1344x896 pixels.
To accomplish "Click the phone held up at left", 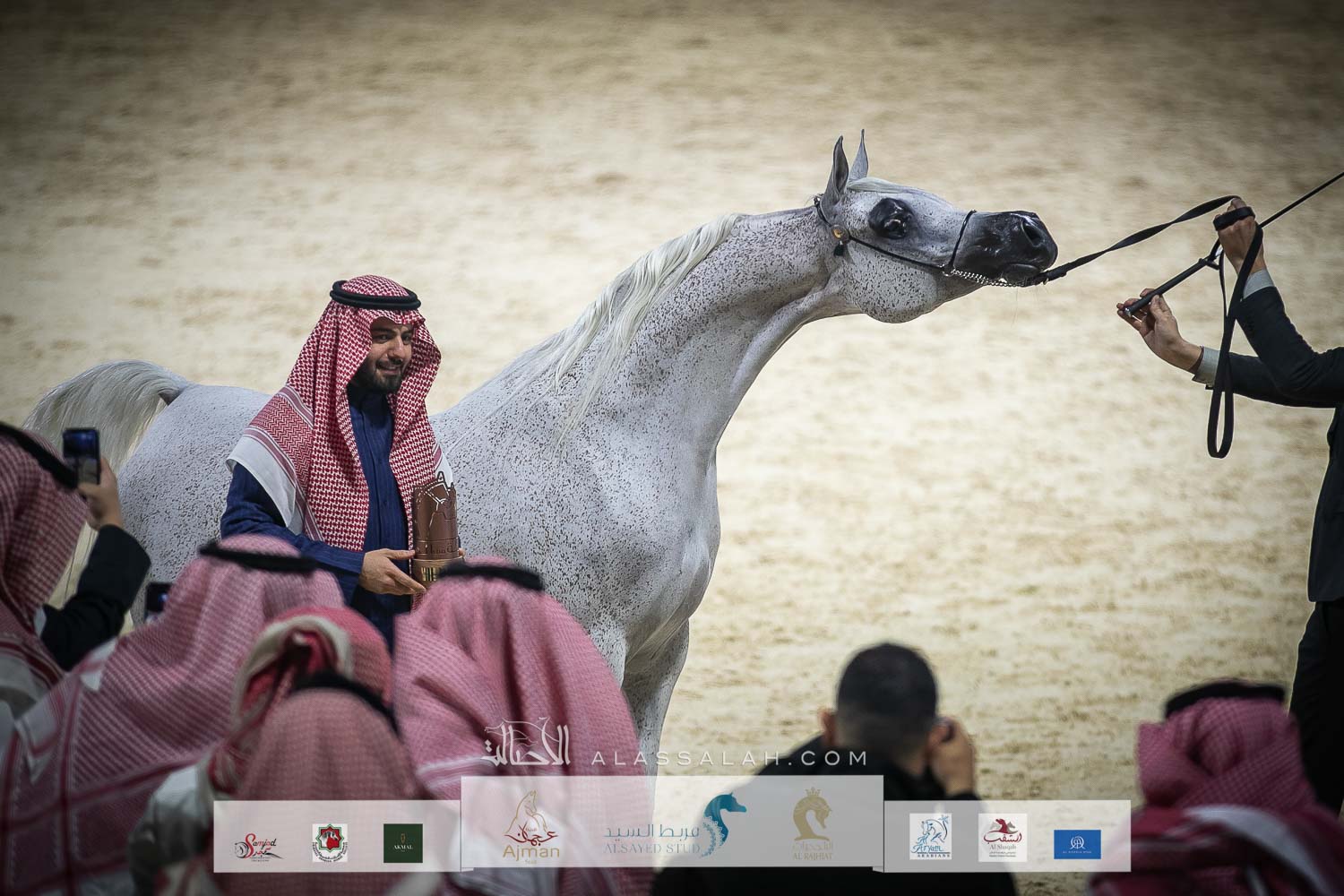I will point(81,454).
